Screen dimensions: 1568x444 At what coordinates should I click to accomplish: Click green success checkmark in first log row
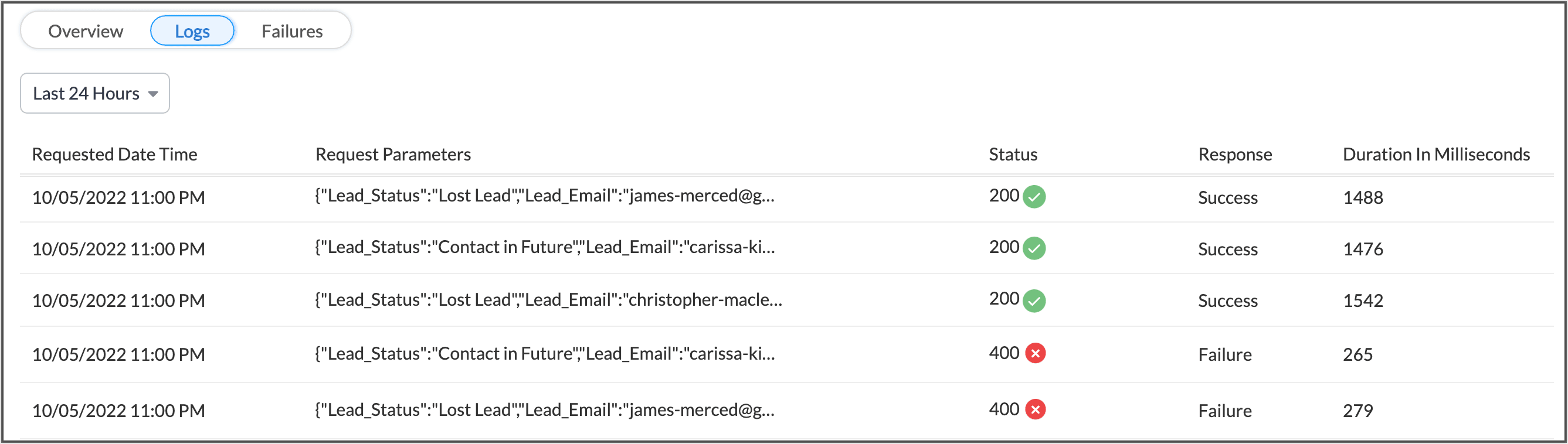(1034, 197)
